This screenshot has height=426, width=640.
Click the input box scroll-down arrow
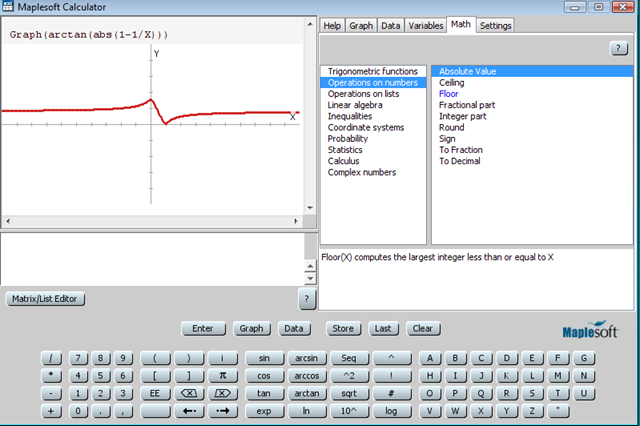point(310,279)
